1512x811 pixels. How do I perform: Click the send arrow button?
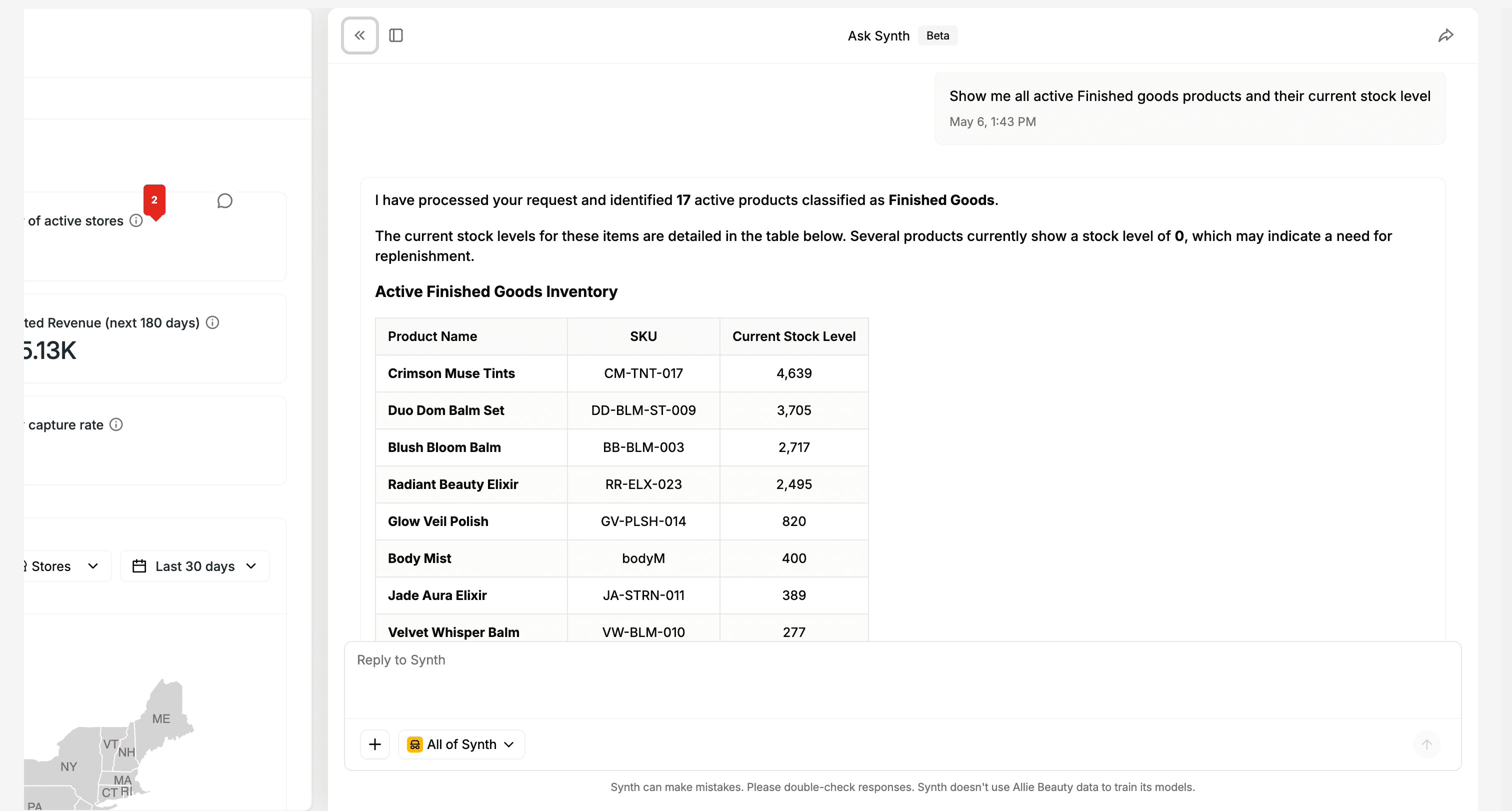coord(1427,744)
